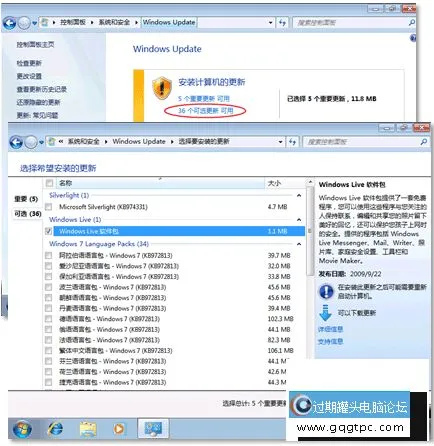Click the forward arrow in the rear window

[24, 23]
